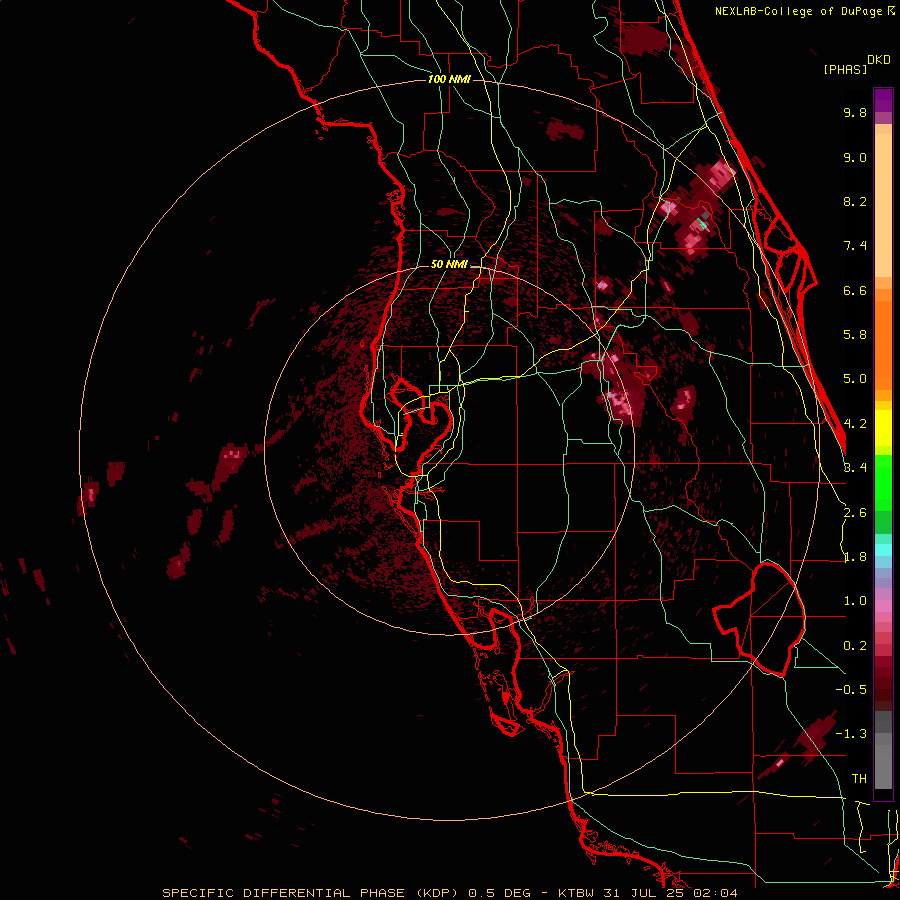Pick the purple segment atop the color bar

click(x=883, y=100)
